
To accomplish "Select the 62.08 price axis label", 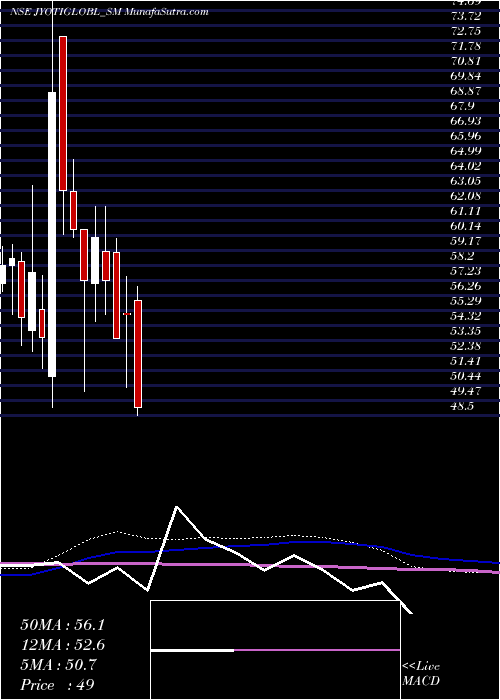I will click(x=466, y=196).
